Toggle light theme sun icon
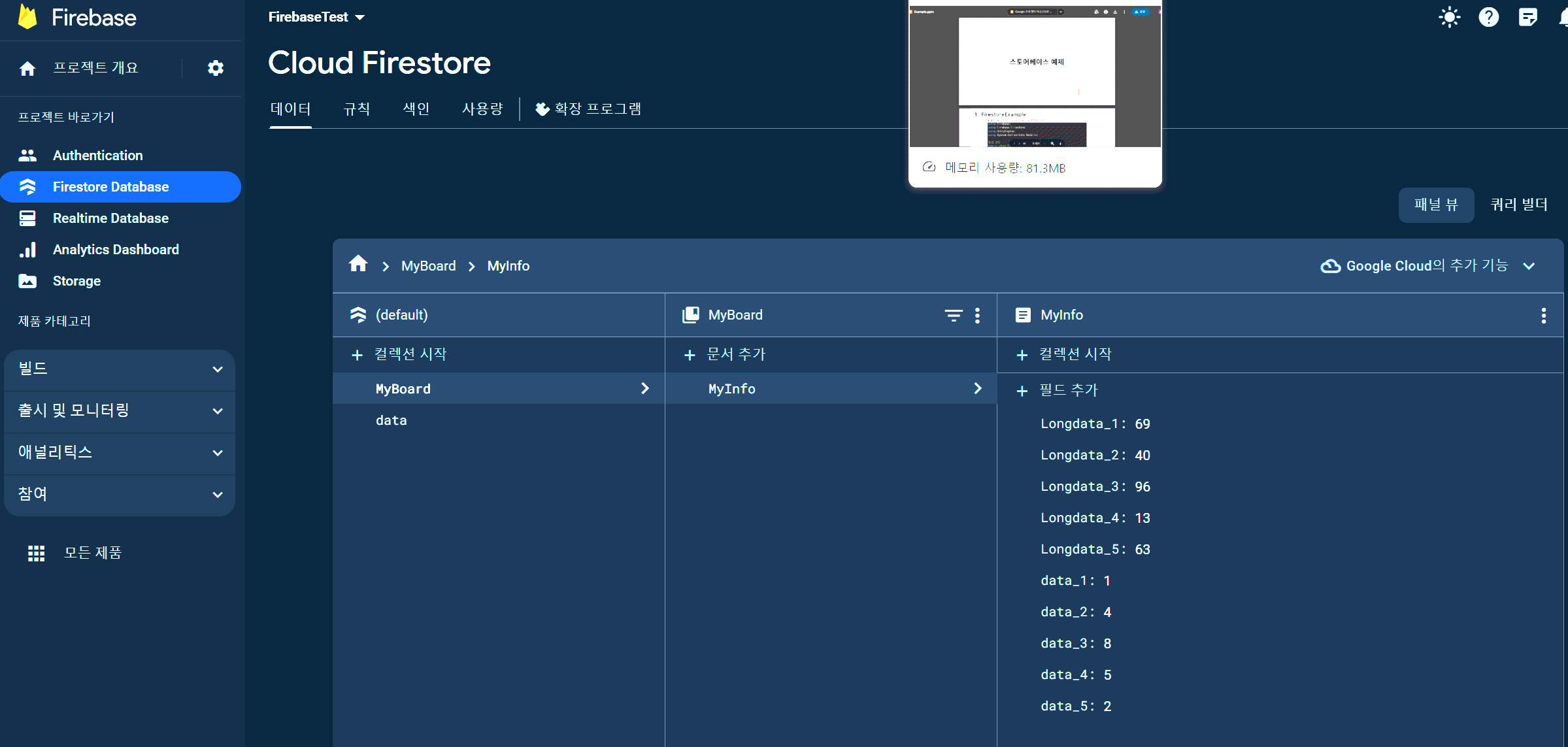The height and width of the screenshot is (747, 1568). [1449, 17]
